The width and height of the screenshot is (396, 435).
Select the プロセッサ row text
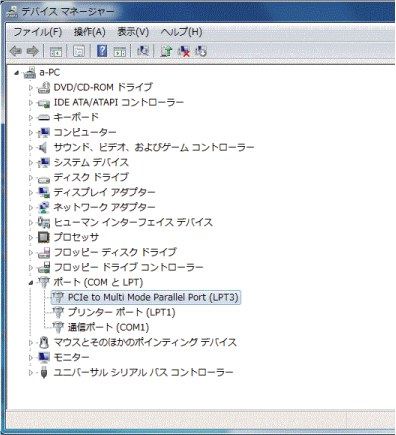pos(76,237)
